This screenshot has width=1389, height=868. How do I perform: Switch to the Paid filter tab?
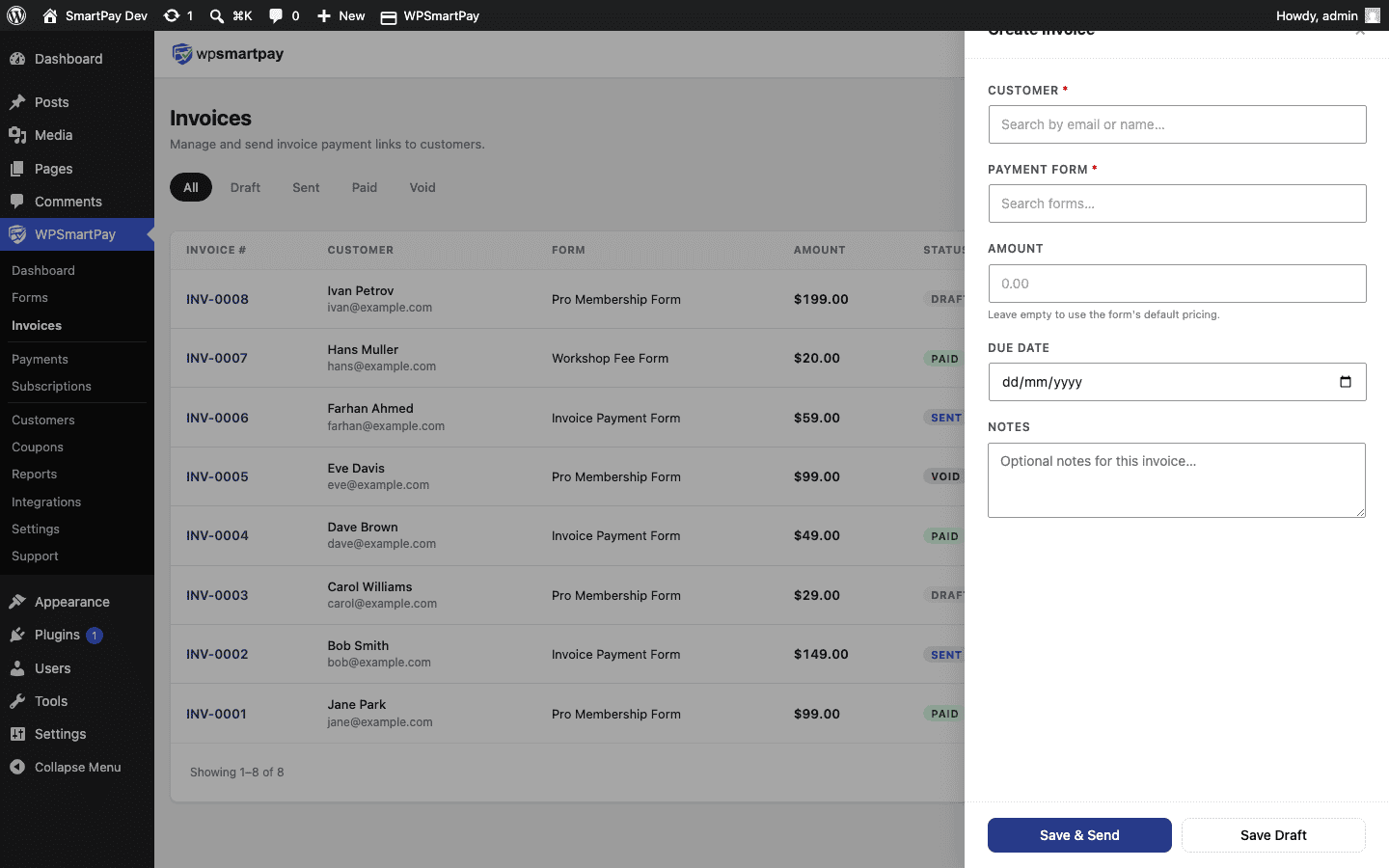(365, 187)
